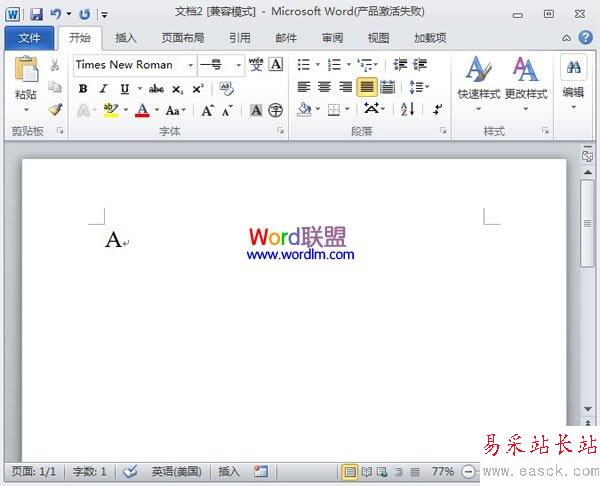Viewport: 600px width, 486px height.
Task: Center the paragraph text
Action: click(324, 87)
